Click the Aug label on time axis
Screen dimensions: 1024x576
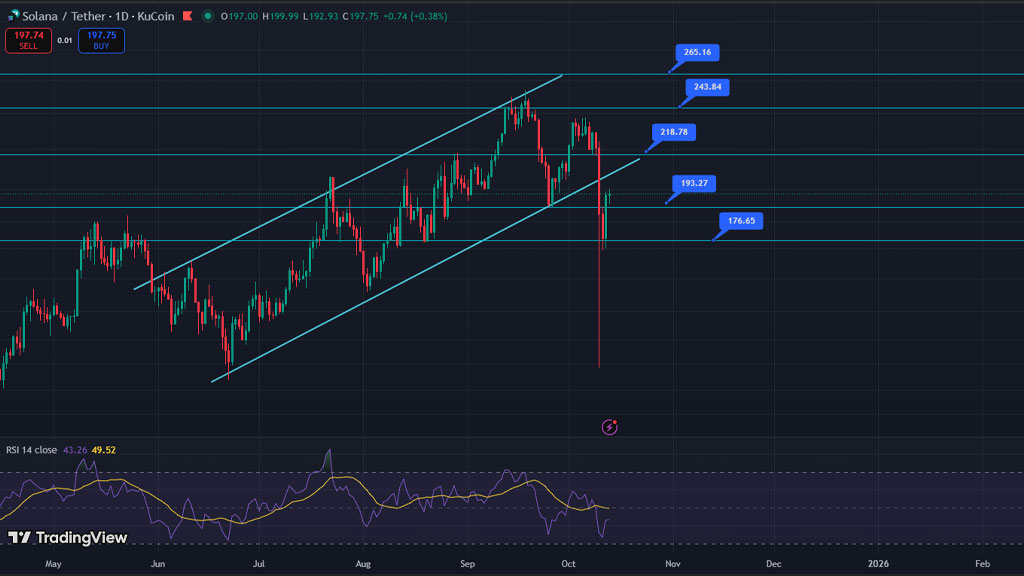pos(363,565)
